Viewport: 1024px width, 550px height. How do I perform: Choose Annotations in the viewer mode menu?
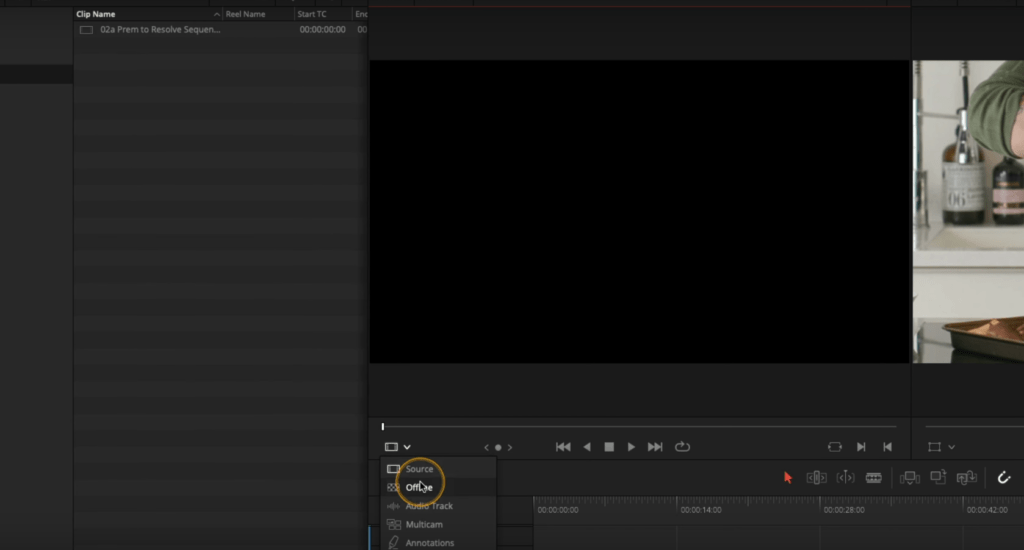pos(438,543)
